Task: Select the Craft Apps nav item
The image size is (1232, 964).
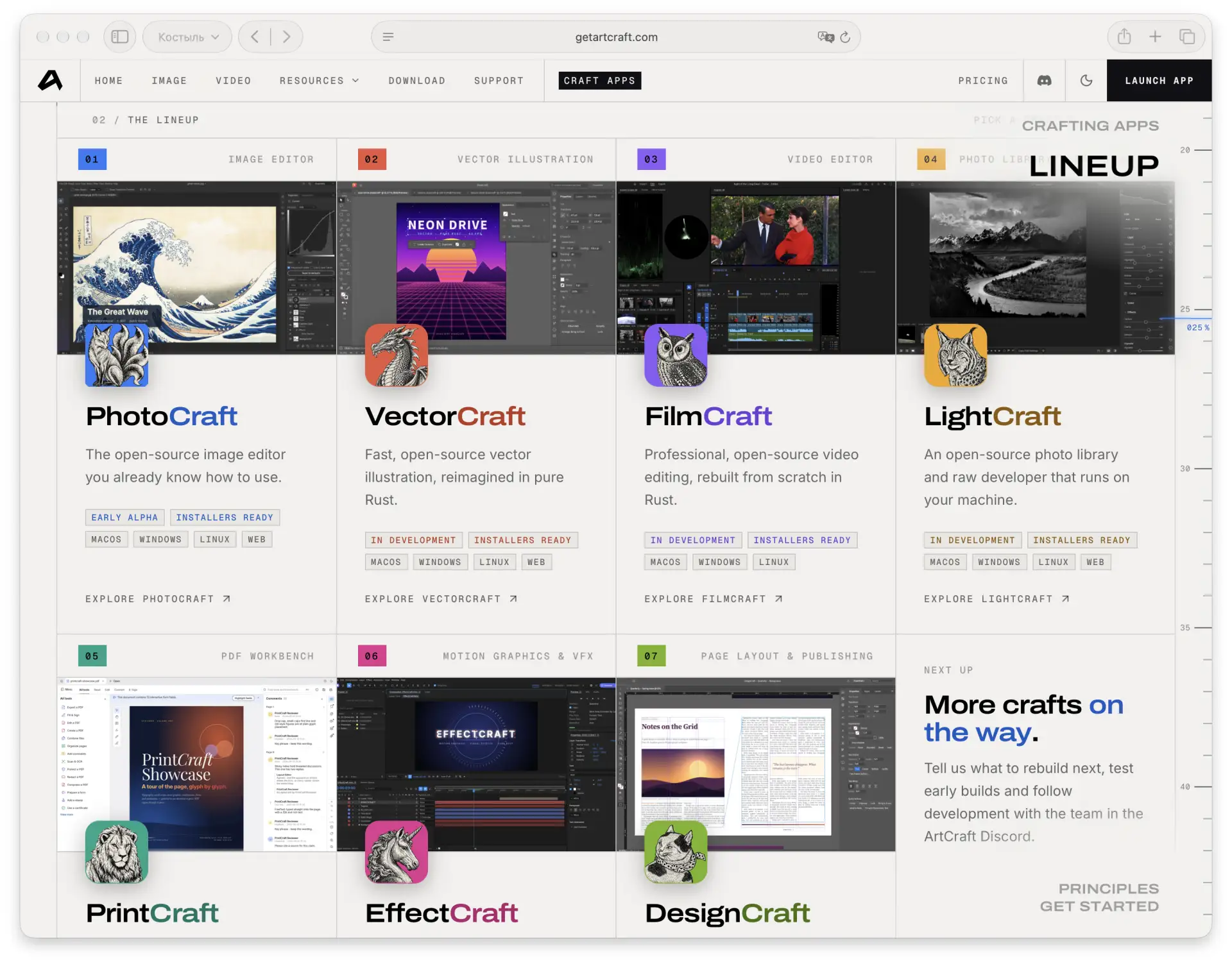Action: [x=600, y=80]
